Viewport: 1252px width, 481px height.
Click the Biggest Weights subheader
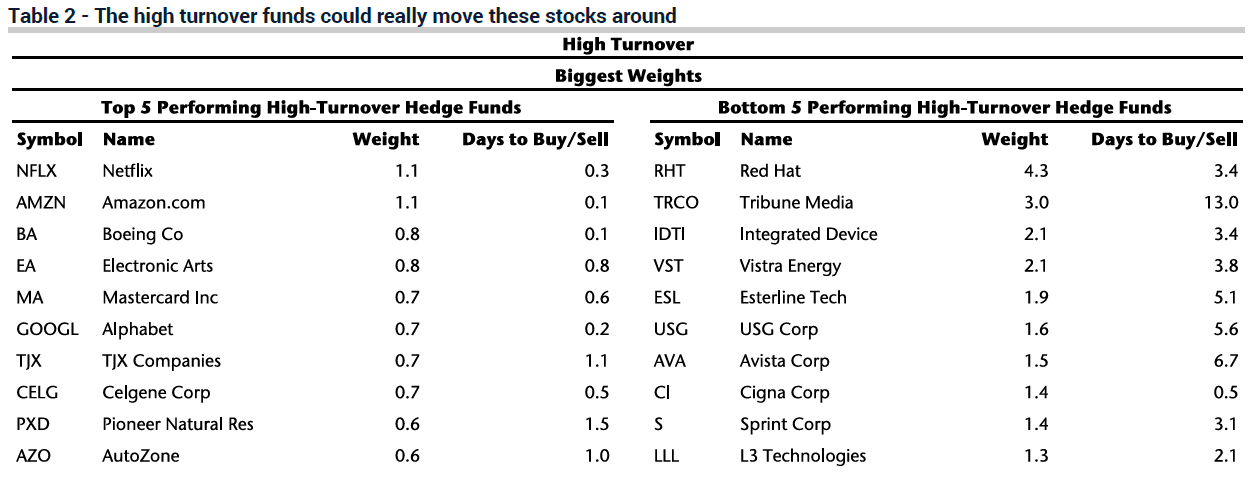627,76
